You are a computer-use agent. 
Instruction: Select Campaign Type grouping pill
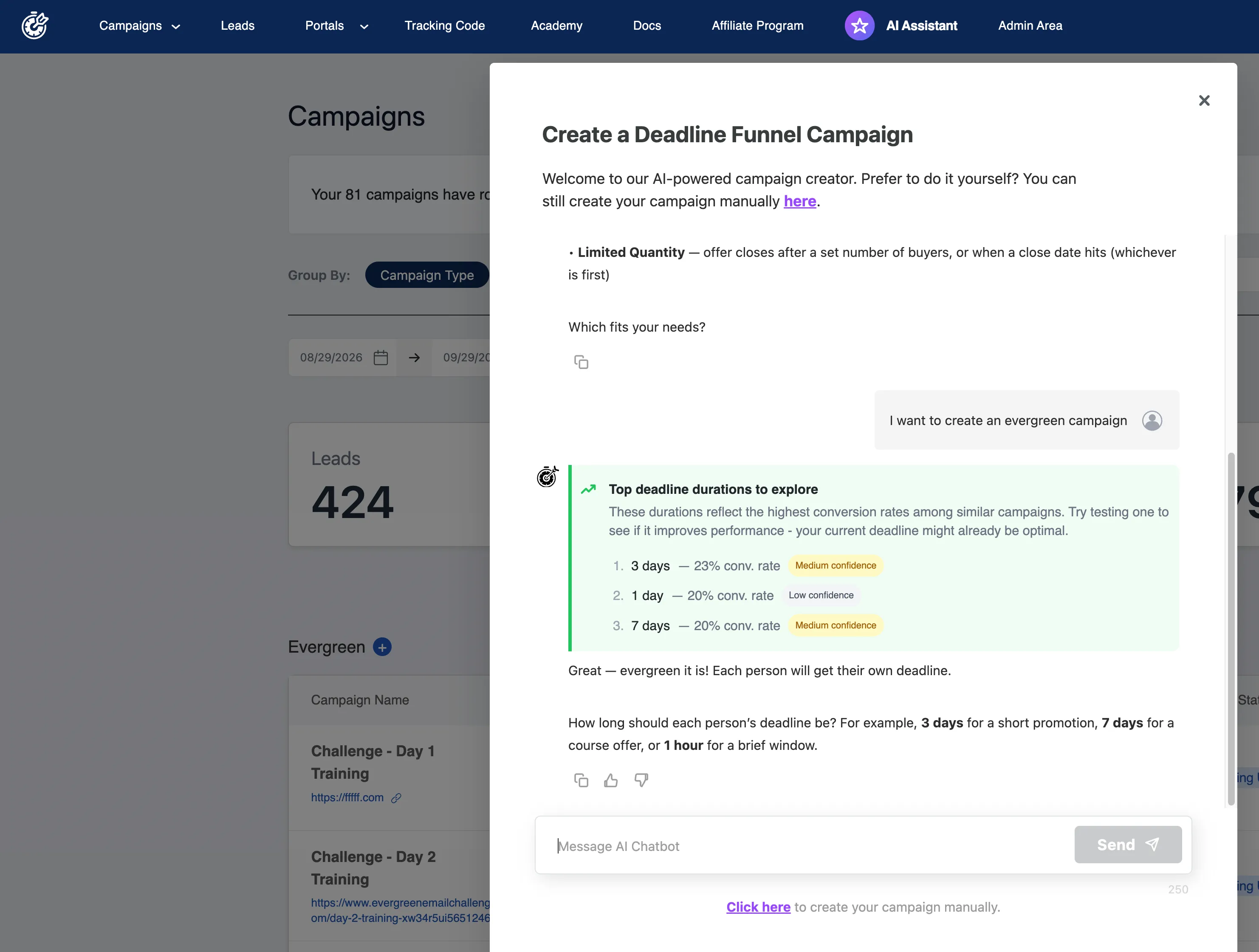tap(427, 275)
